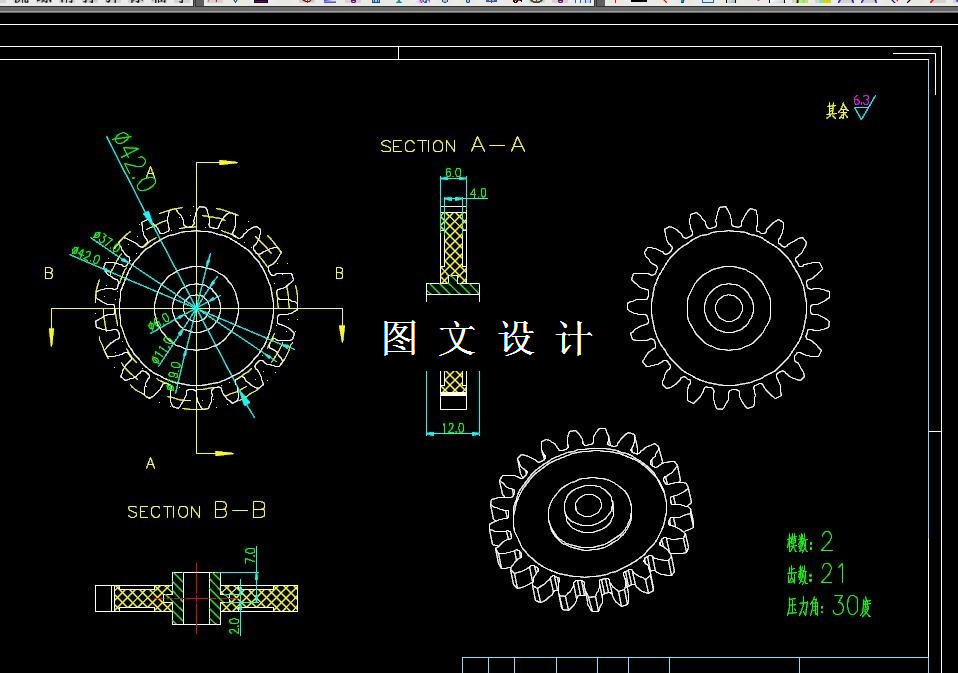Select the 压力角: 30度 pressure angle text
Viewport: 958px width, 673px height.
point(829,606)
